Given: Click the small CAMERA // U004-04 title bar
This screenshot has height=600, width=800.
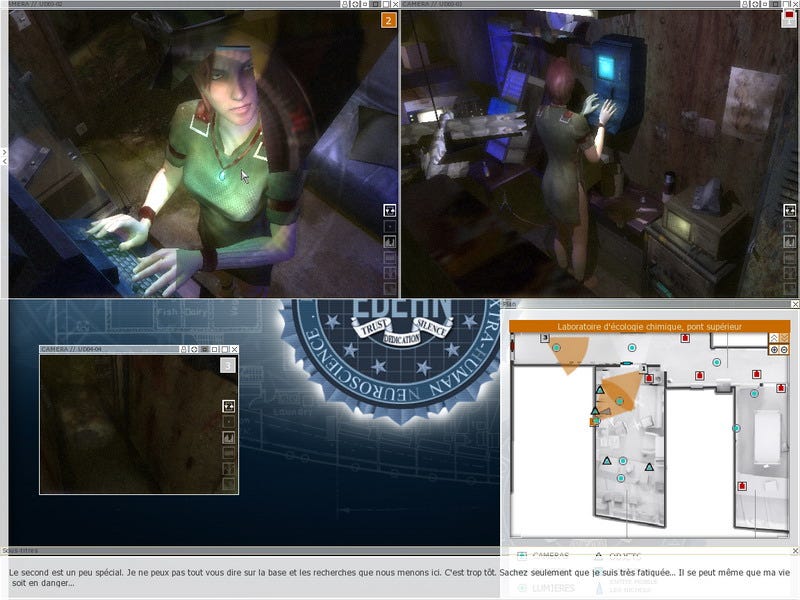Looking at the screenshot, I should coord(110,349).
